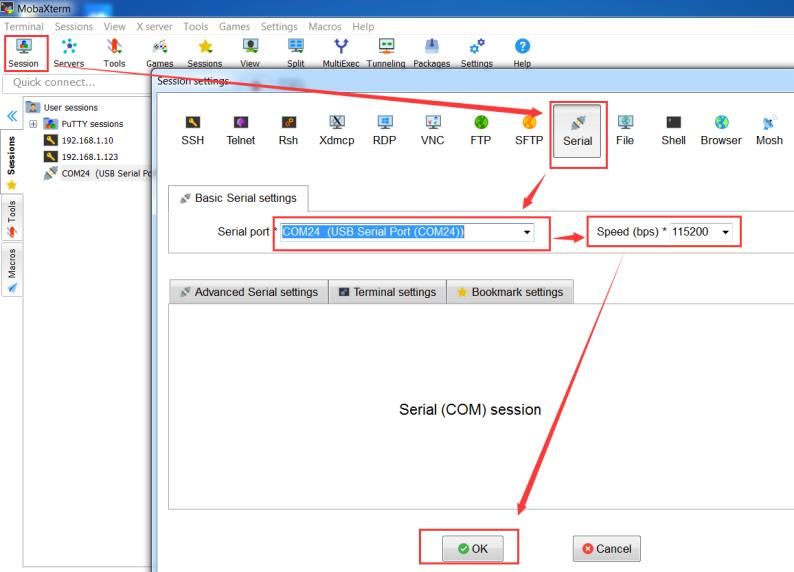Open the Settings gears toolbar icon
Screen dimensions: 794x572
[x=477, y=53]
